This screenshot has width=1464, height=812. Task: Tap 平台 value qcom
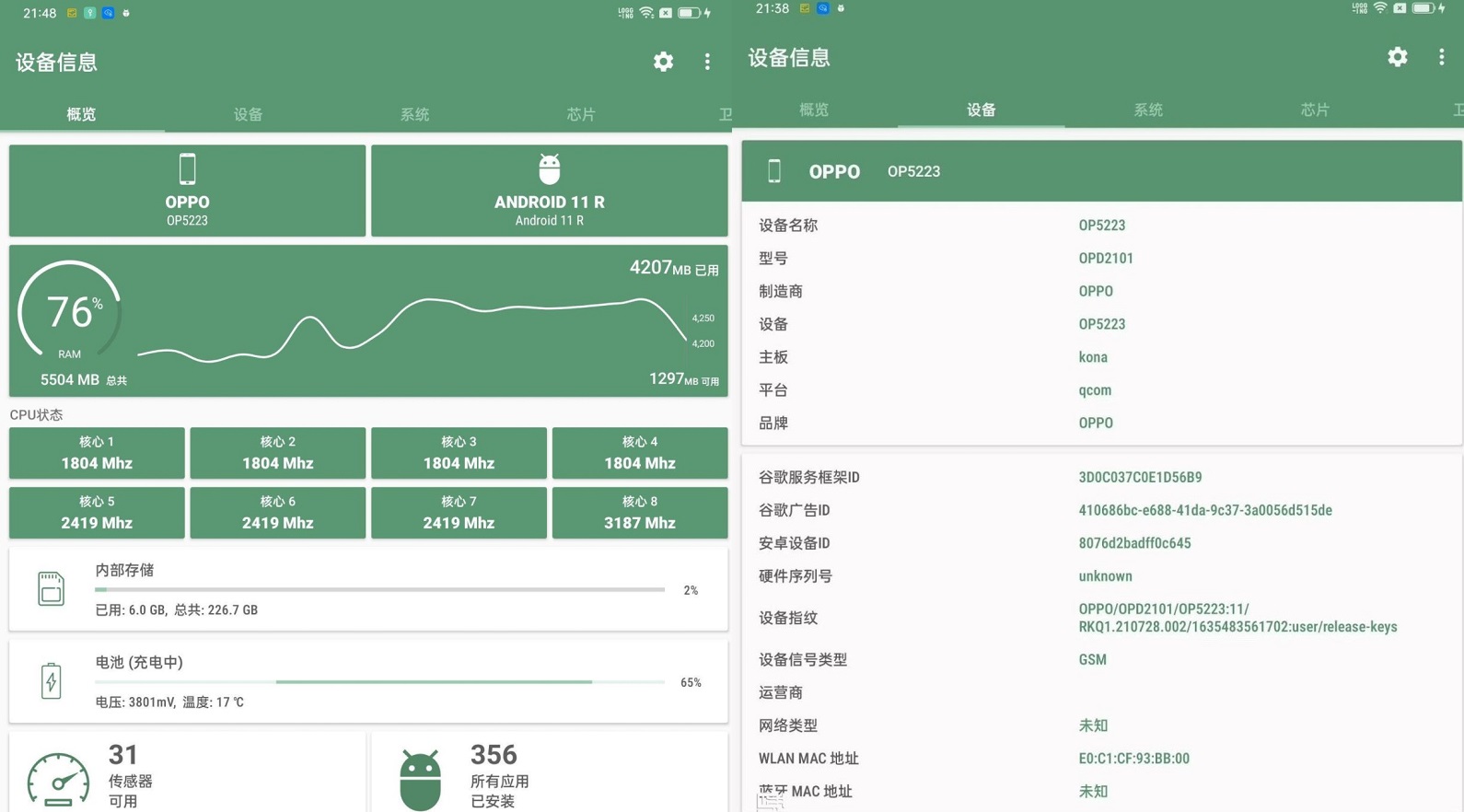pos(1095,390)
